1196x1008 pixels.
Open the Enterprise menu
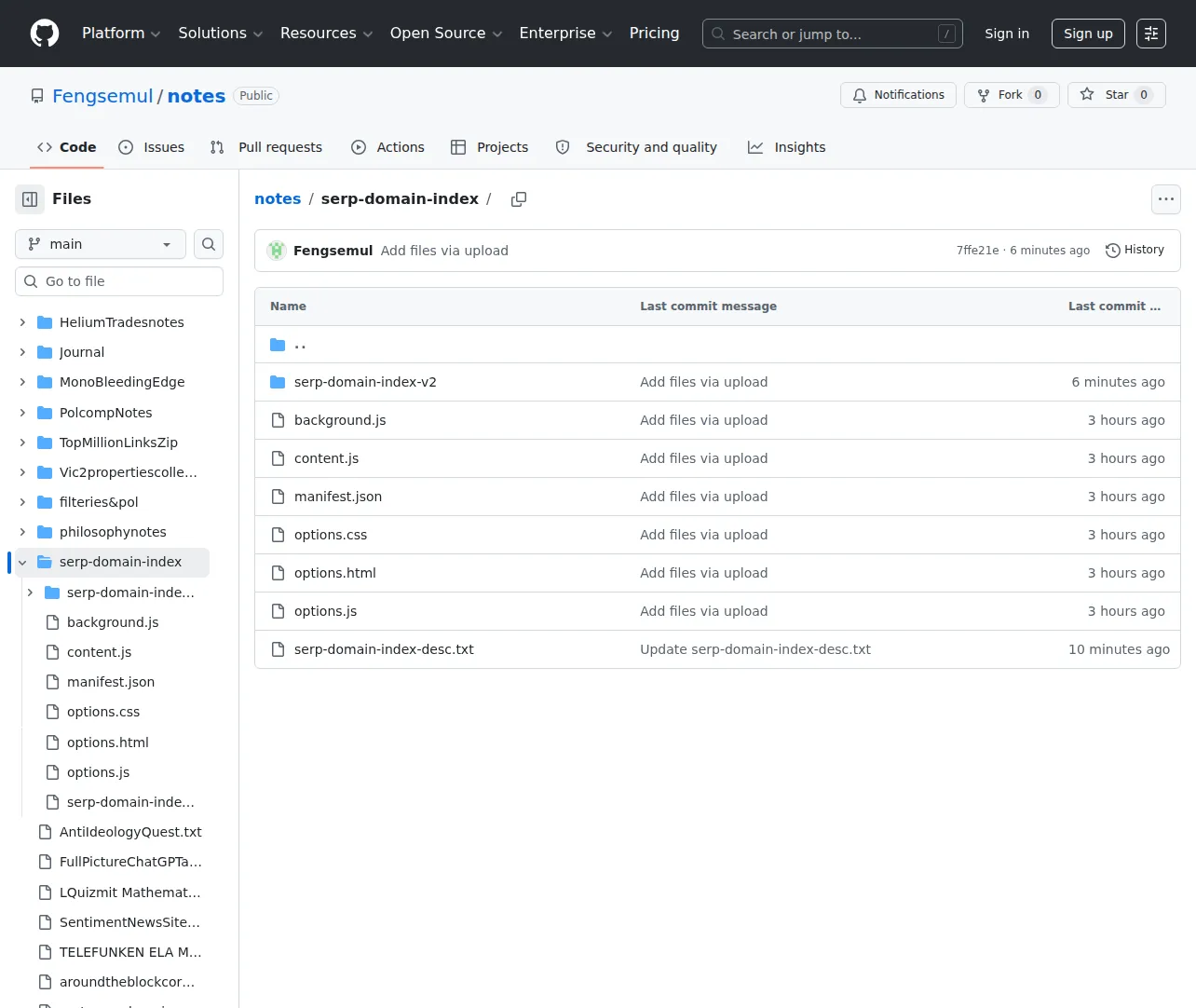(565, 34)
